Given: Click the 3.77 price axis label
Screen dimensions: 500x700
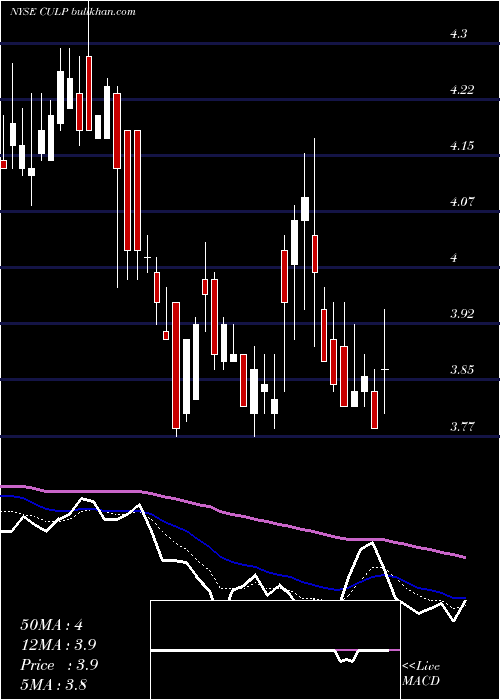Looking at the screenshot, I should pyautogui.click(x=462, y=427).
